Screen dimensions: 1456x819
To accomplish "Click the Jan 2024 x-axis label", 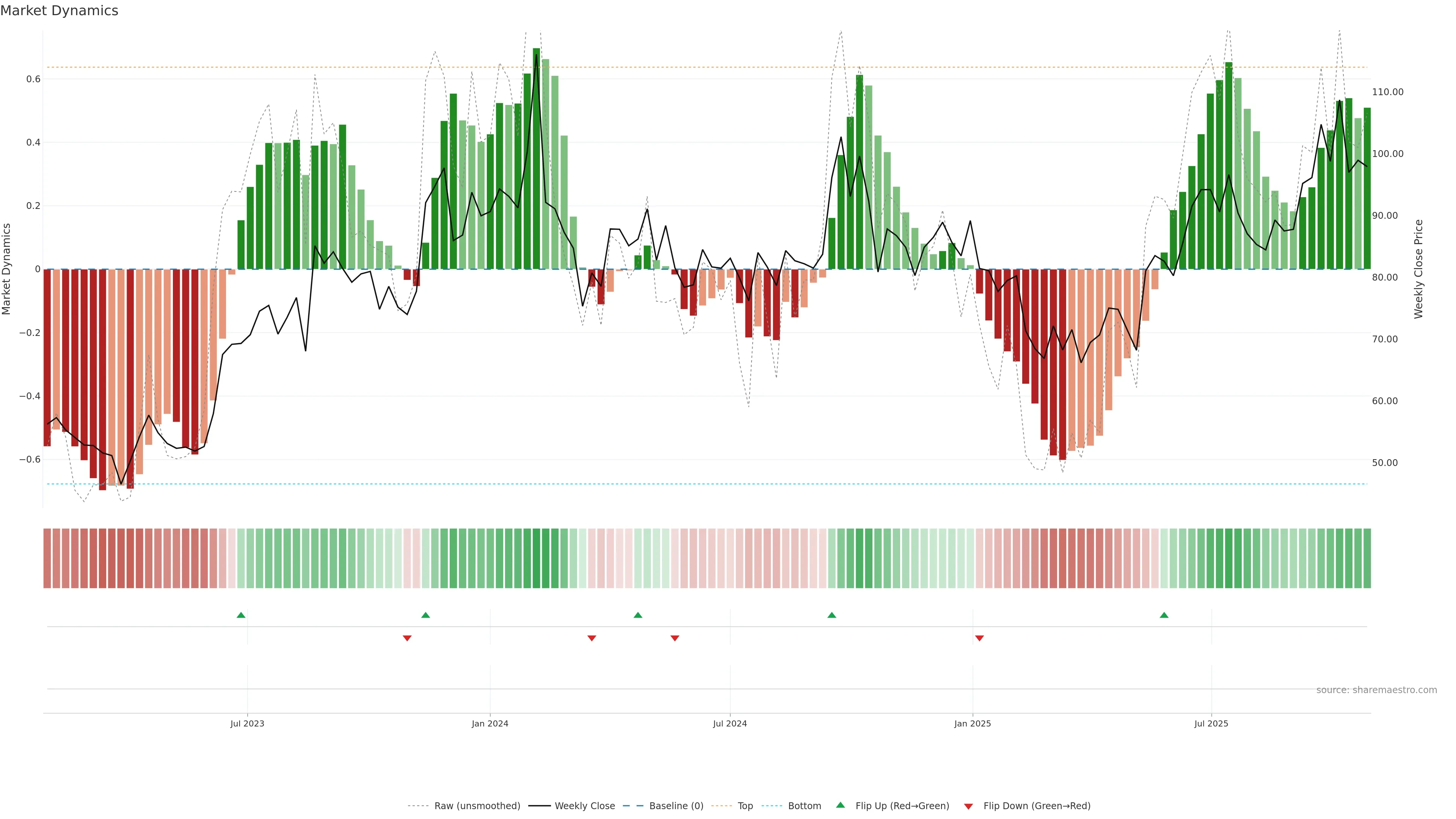I will pyautogui.click(x=490, y=723).
